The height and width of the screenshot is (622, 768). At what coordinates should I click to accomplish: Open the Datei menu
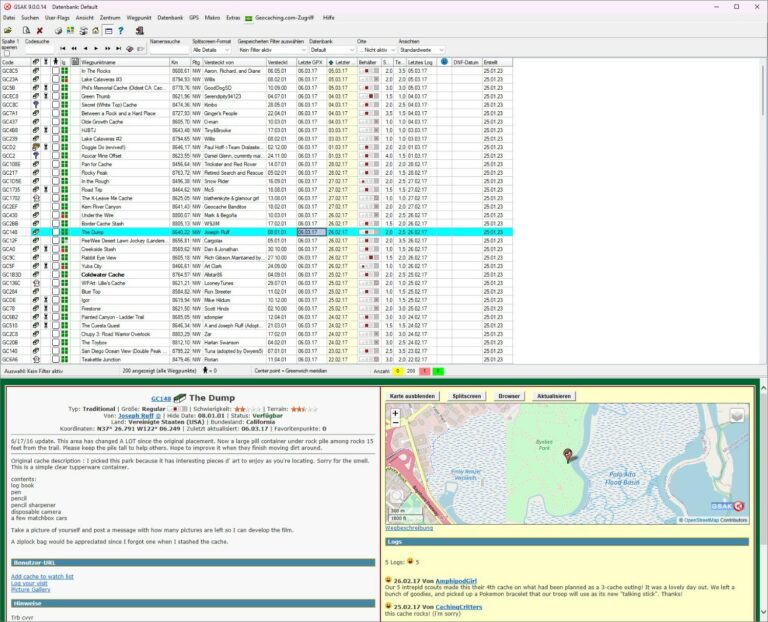click(9, 18)
